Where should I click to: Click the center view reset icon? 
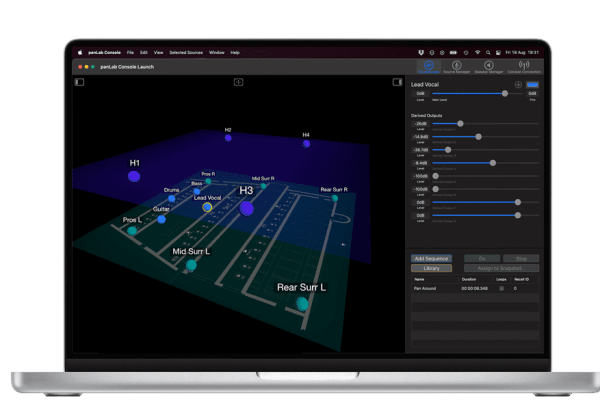pos(238,82)
